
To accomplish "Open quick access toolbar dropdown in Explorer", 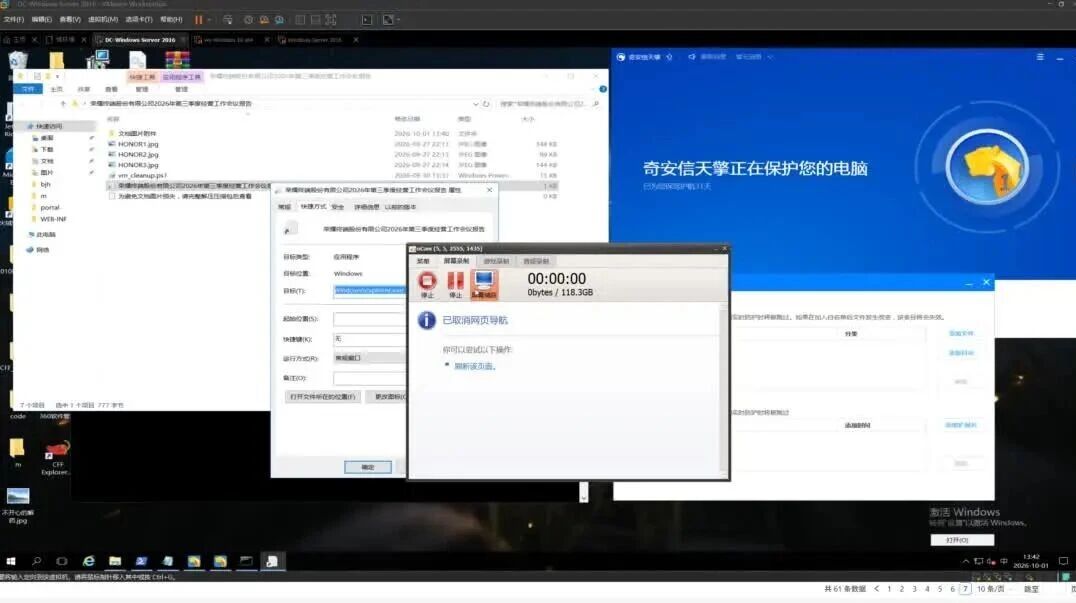I will coord(58,76).
